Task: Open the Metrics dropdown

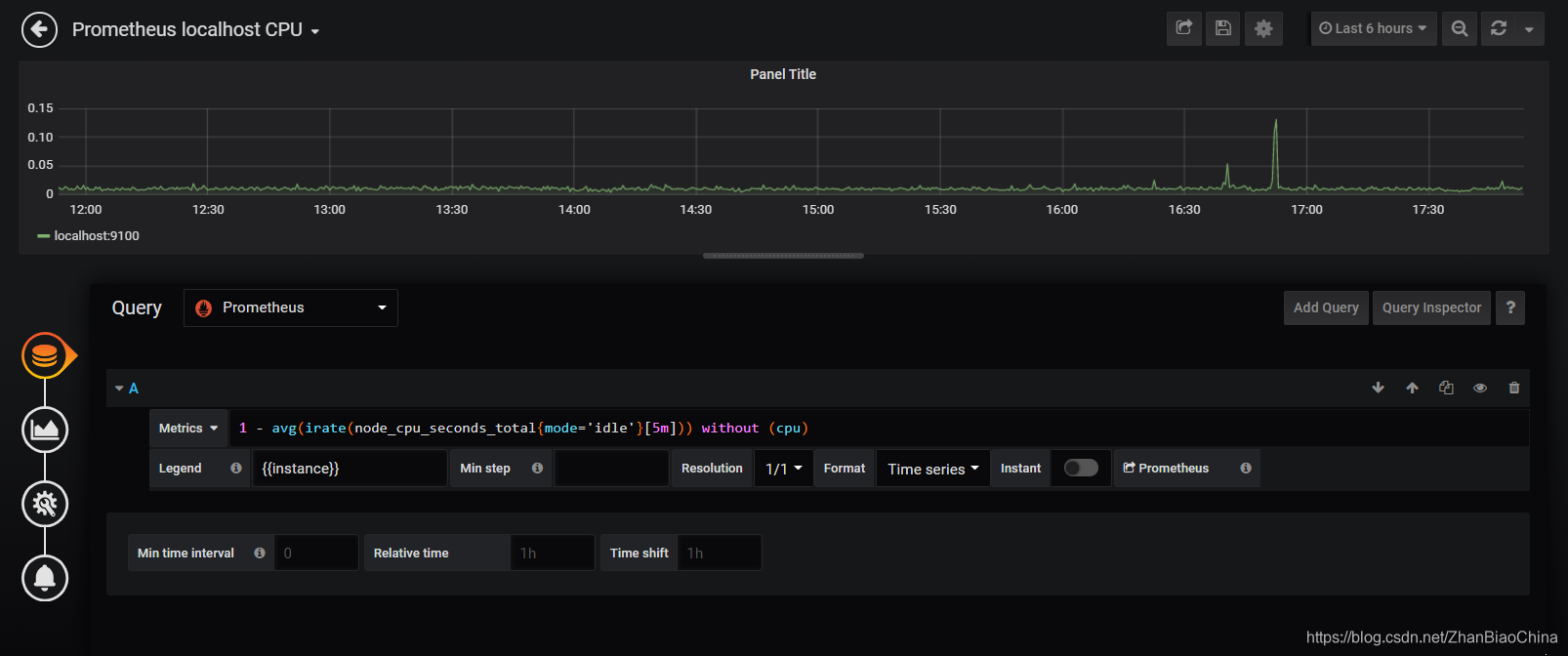Action: (x=188, y=429)
